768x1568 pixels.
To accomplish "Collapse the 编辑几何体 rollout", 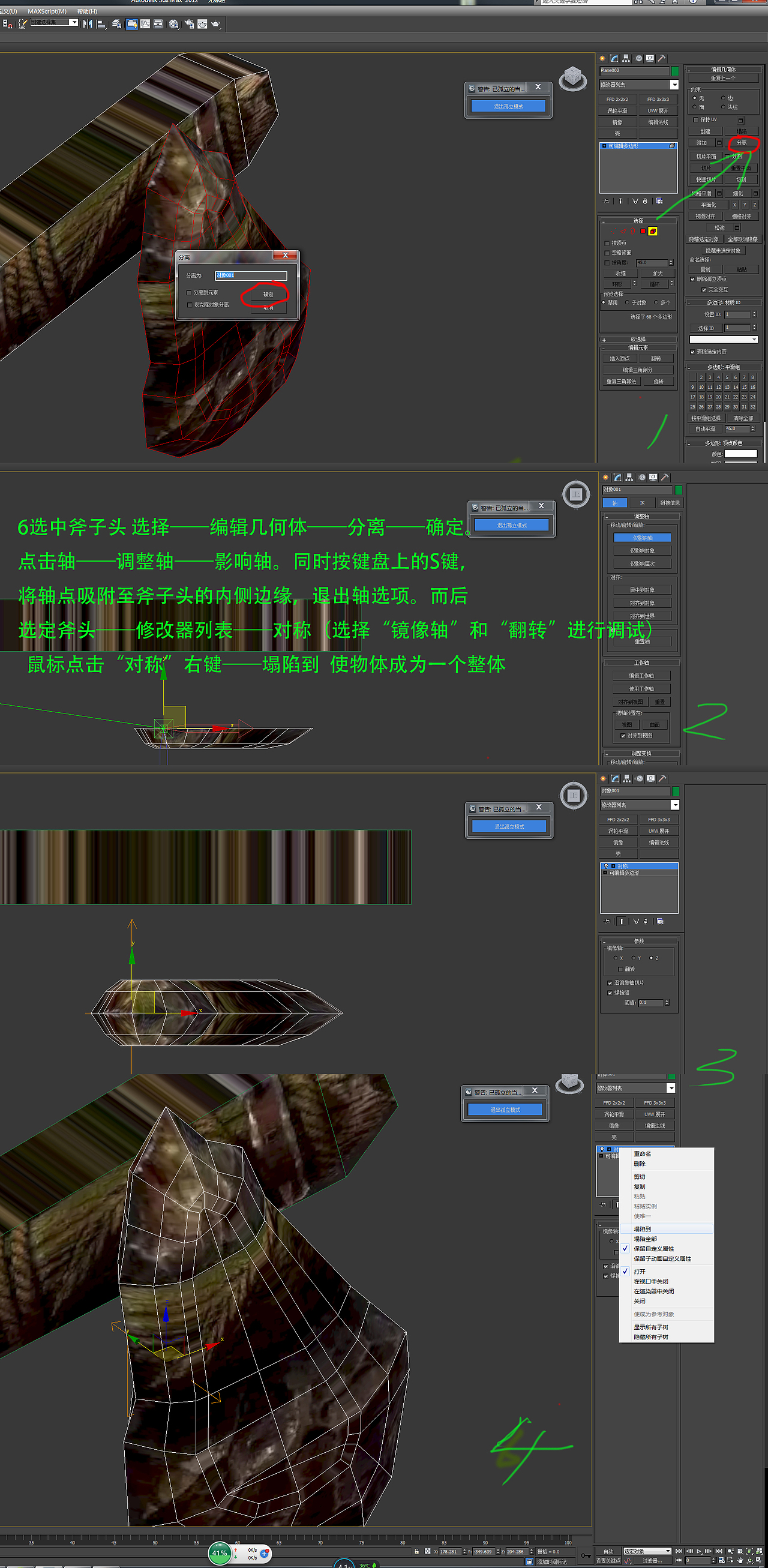I will tap(724, 70).
